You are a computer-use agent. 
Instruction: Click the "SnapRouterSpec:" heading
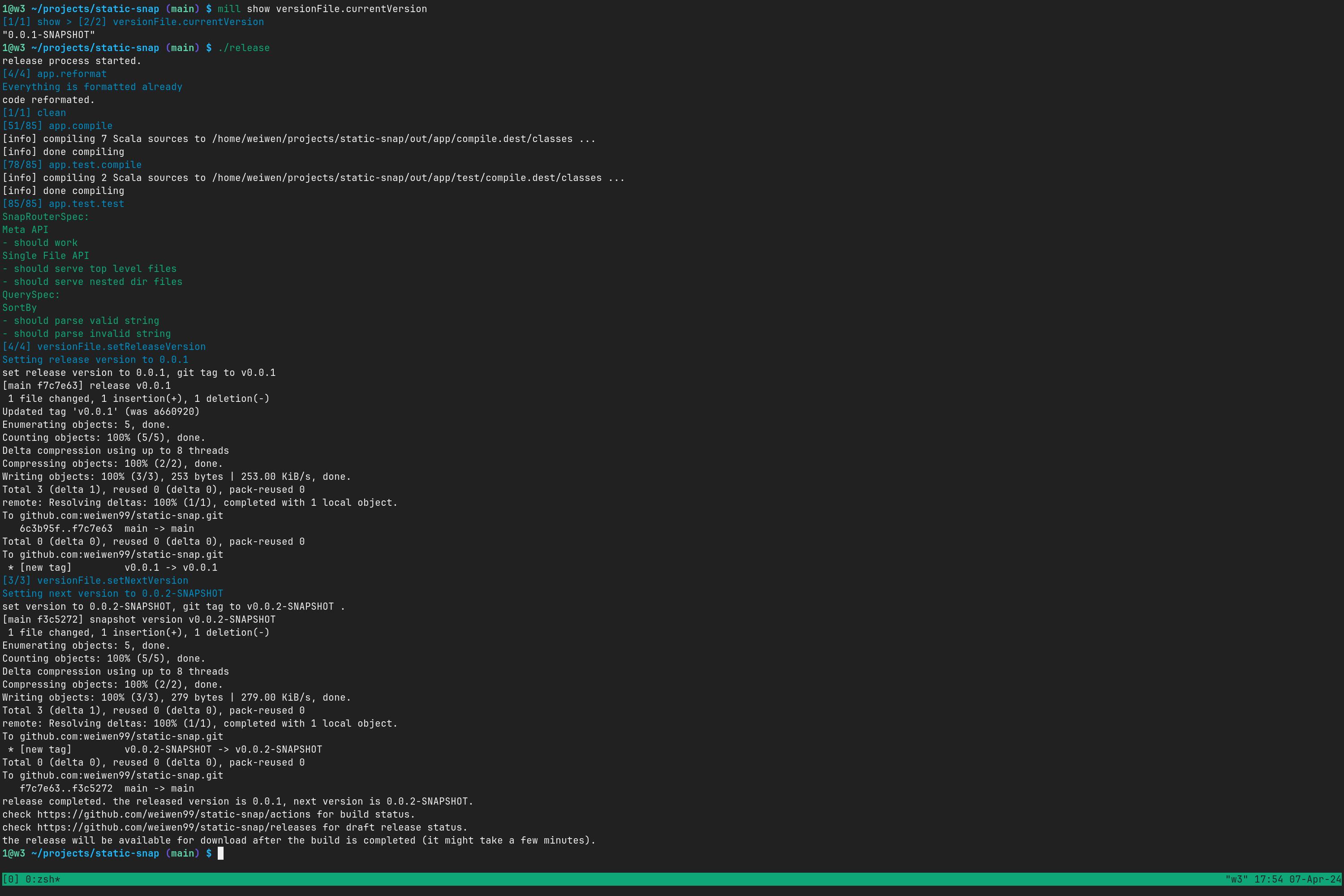click(46, 217)
